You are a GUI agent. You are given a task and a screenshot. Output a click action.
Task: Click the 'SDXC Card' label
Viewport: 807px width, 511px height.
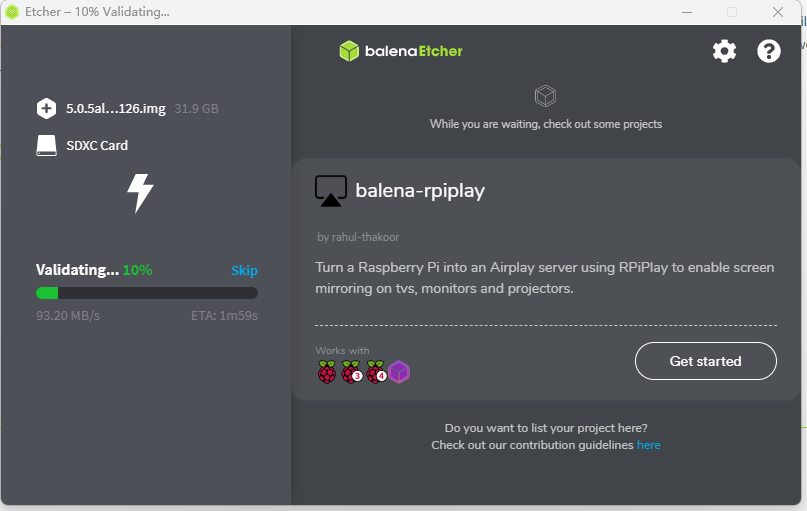click(x=97, y=146)
